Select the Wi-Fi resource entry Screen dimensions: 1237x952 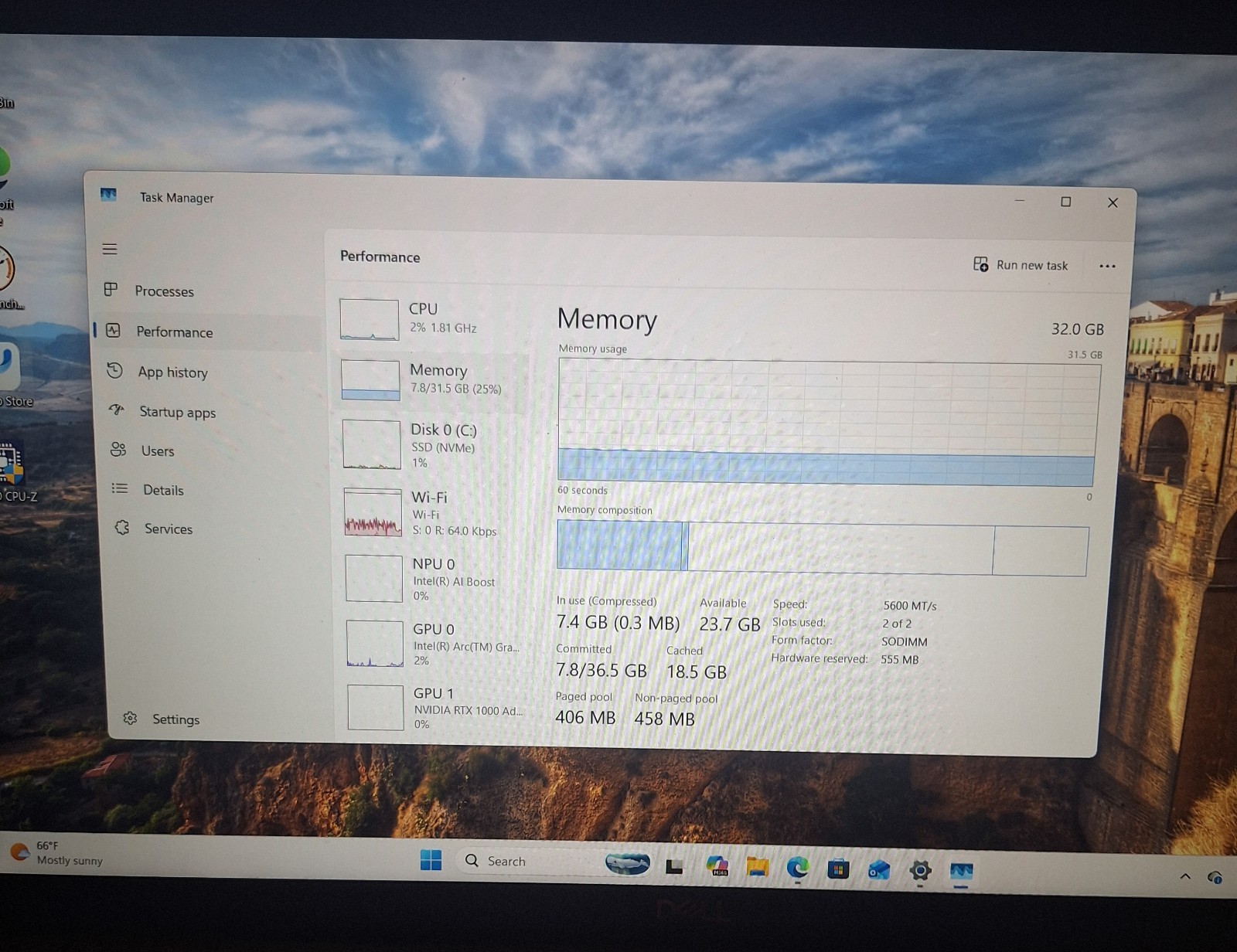436,513
